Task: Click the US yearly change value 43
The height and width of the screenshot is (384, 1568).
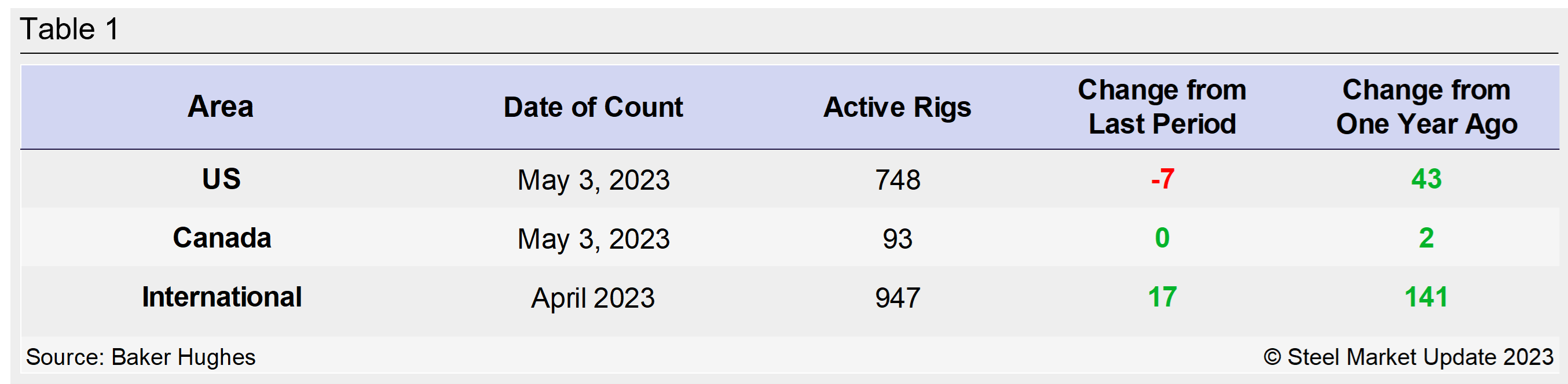Action: (1426, 179)
